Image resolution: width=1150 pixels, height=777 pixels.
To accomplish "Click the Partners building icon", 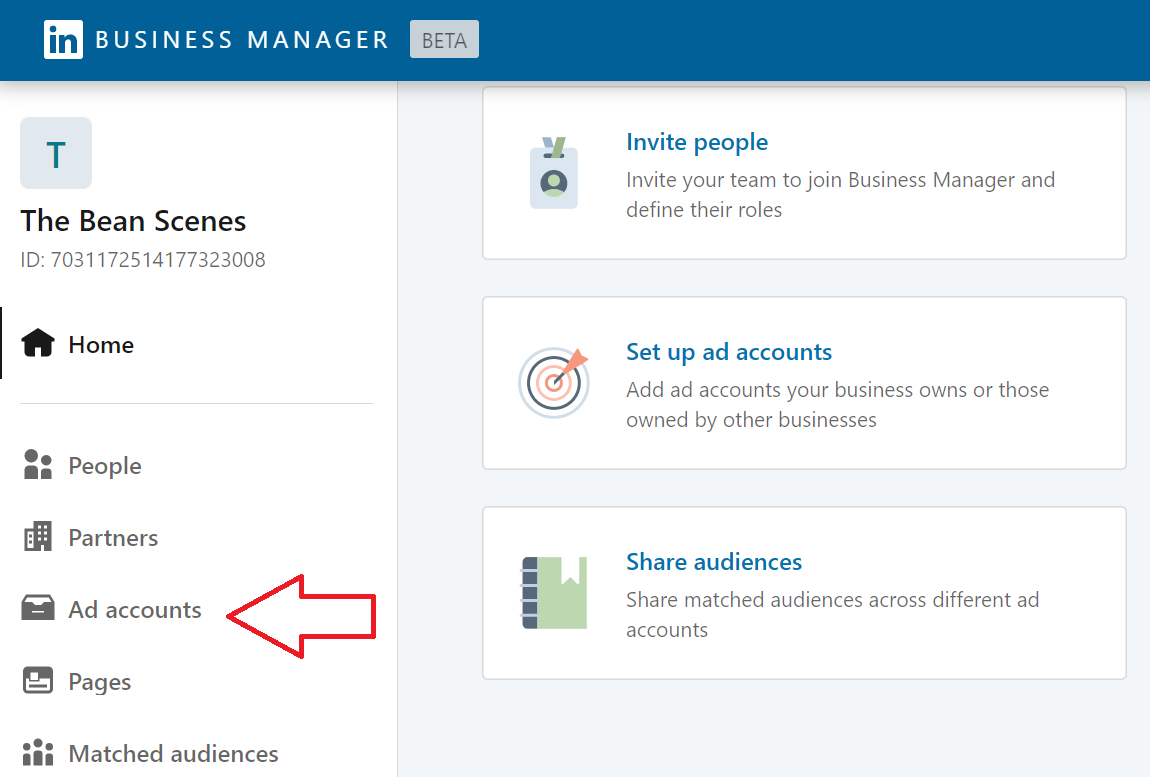I will [x=38, y=536].
